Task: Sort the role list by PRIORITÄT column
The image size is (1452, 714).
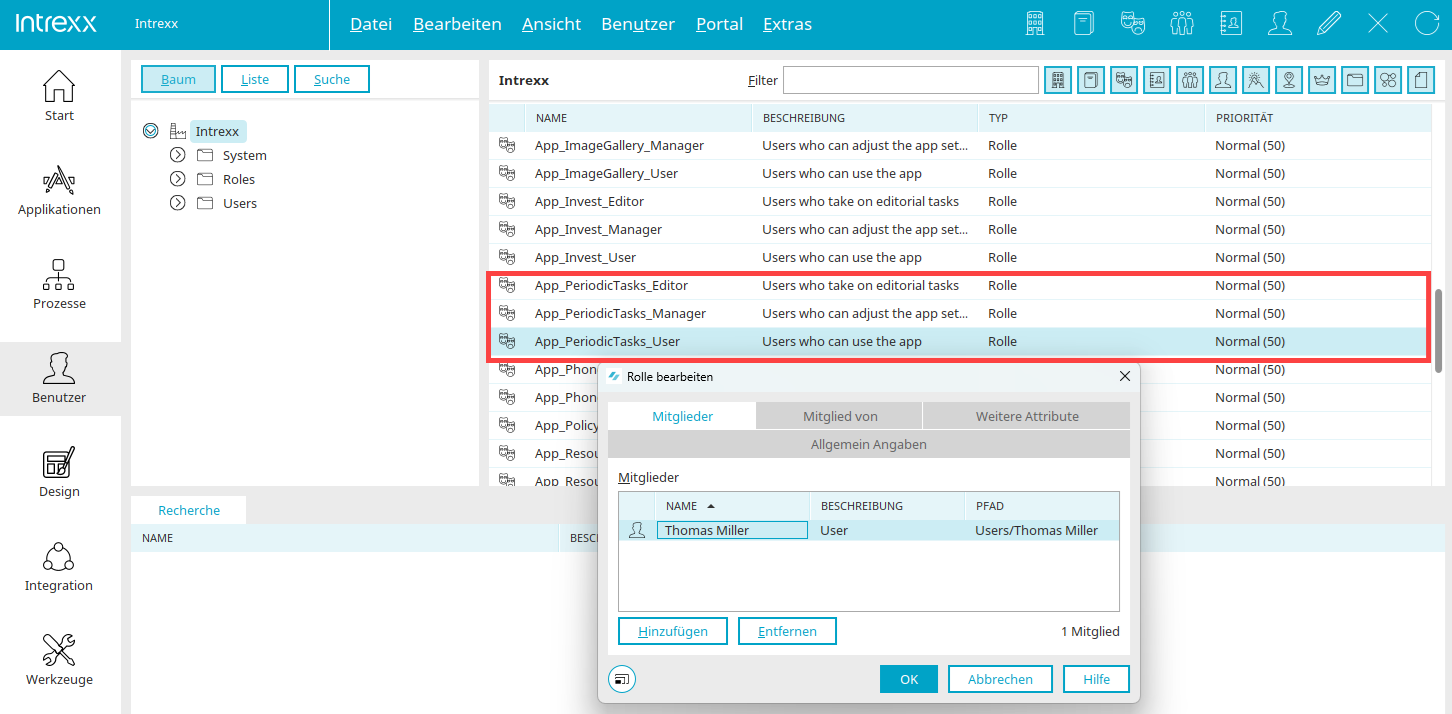Action: tap(1318, 118)
